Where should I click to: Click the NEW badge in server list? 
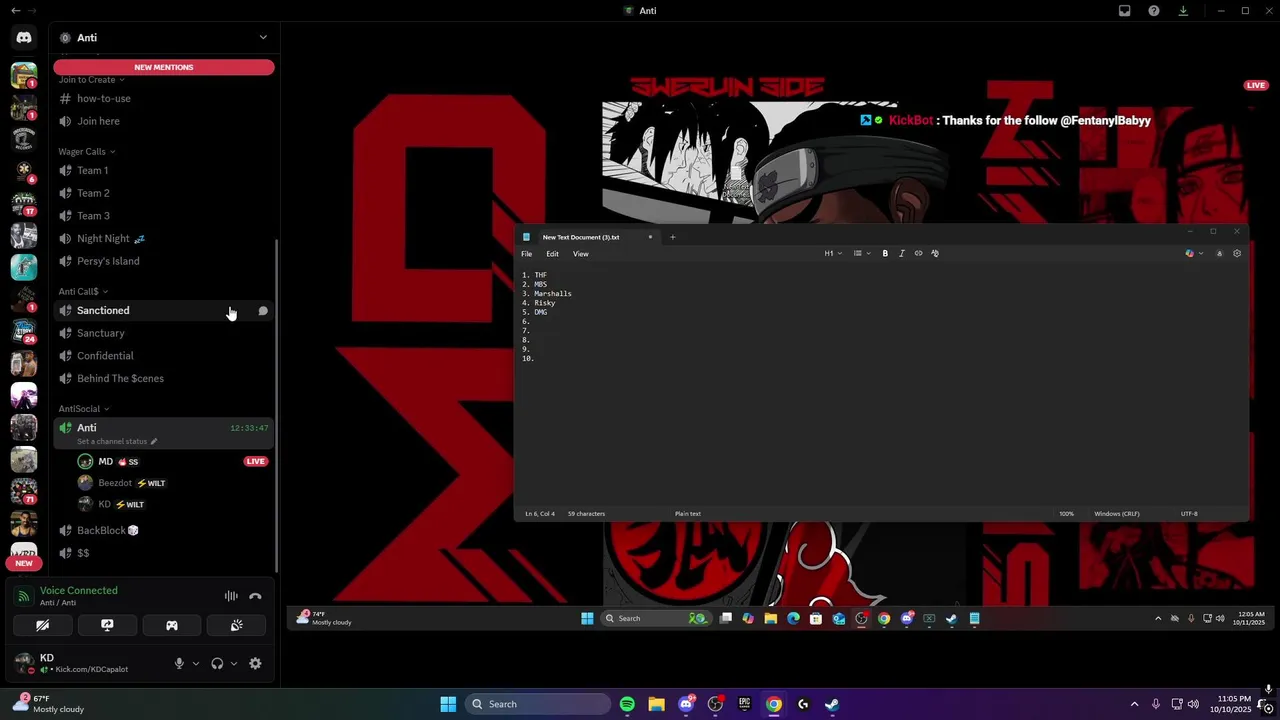tap(24, 563)
